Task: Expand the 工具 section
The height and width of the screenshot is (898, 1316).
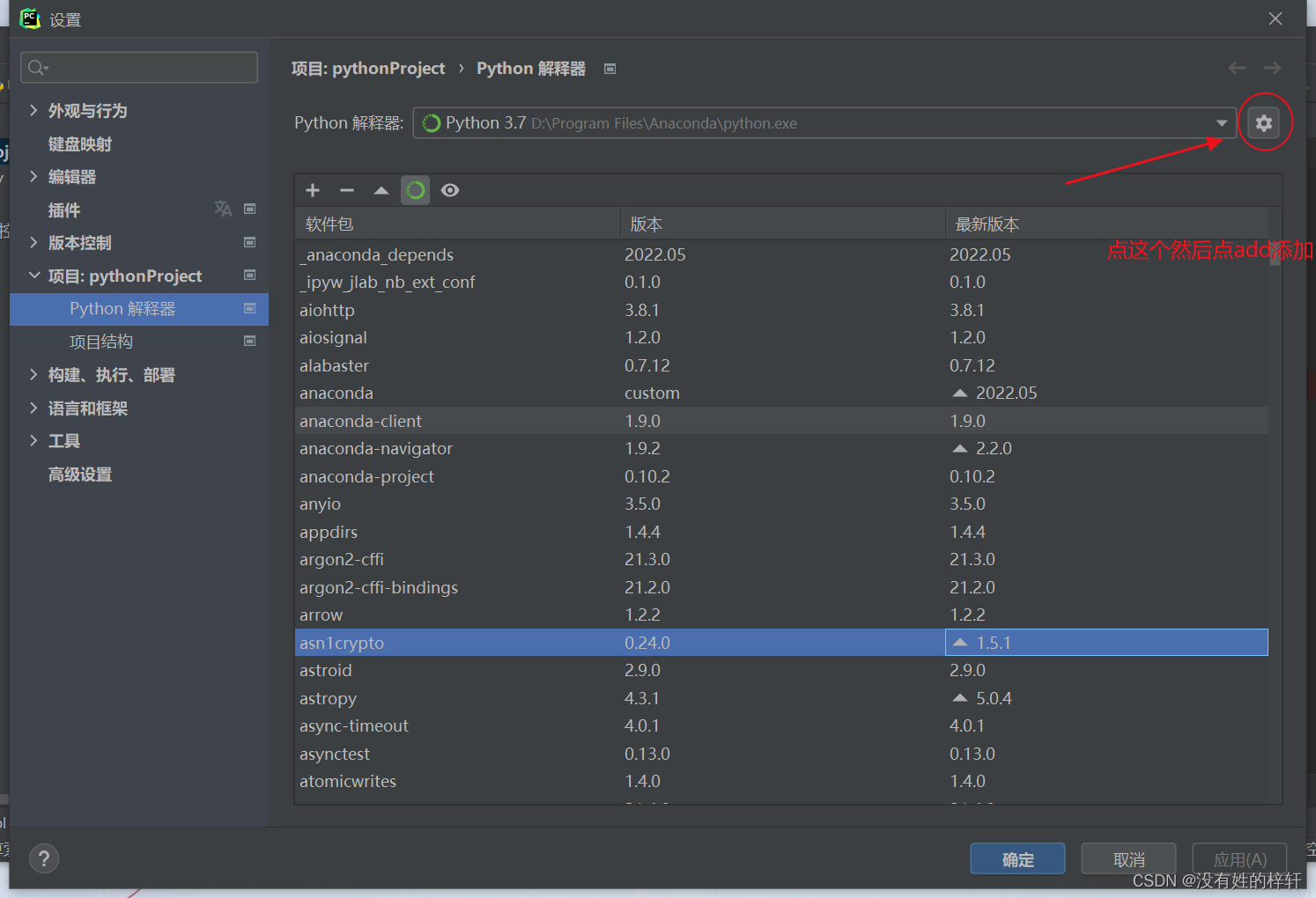Action: pyautogui.click(x=33, y=440)
